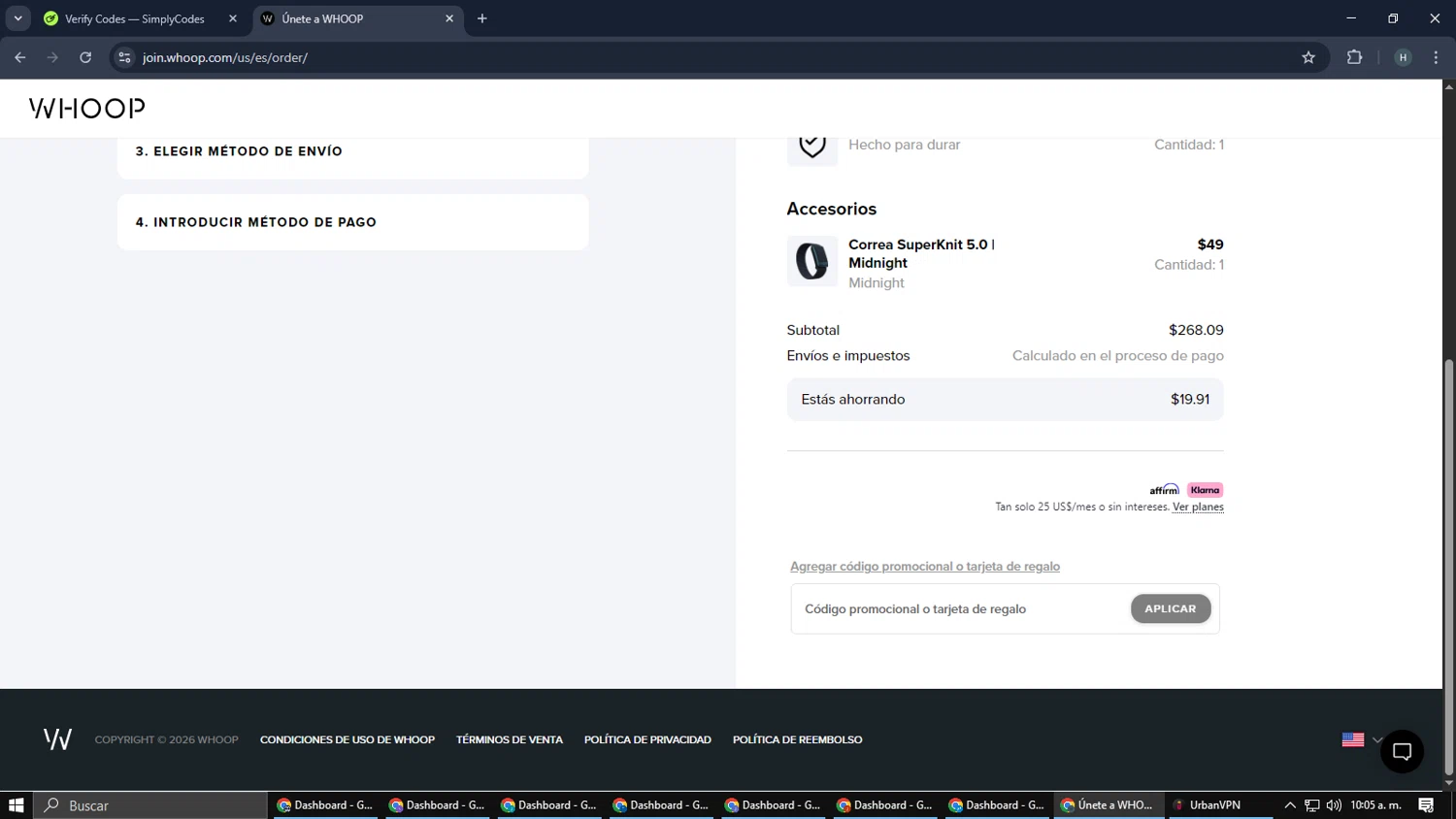Open Condiciones de uso de WHOOP

coord(347,739)
